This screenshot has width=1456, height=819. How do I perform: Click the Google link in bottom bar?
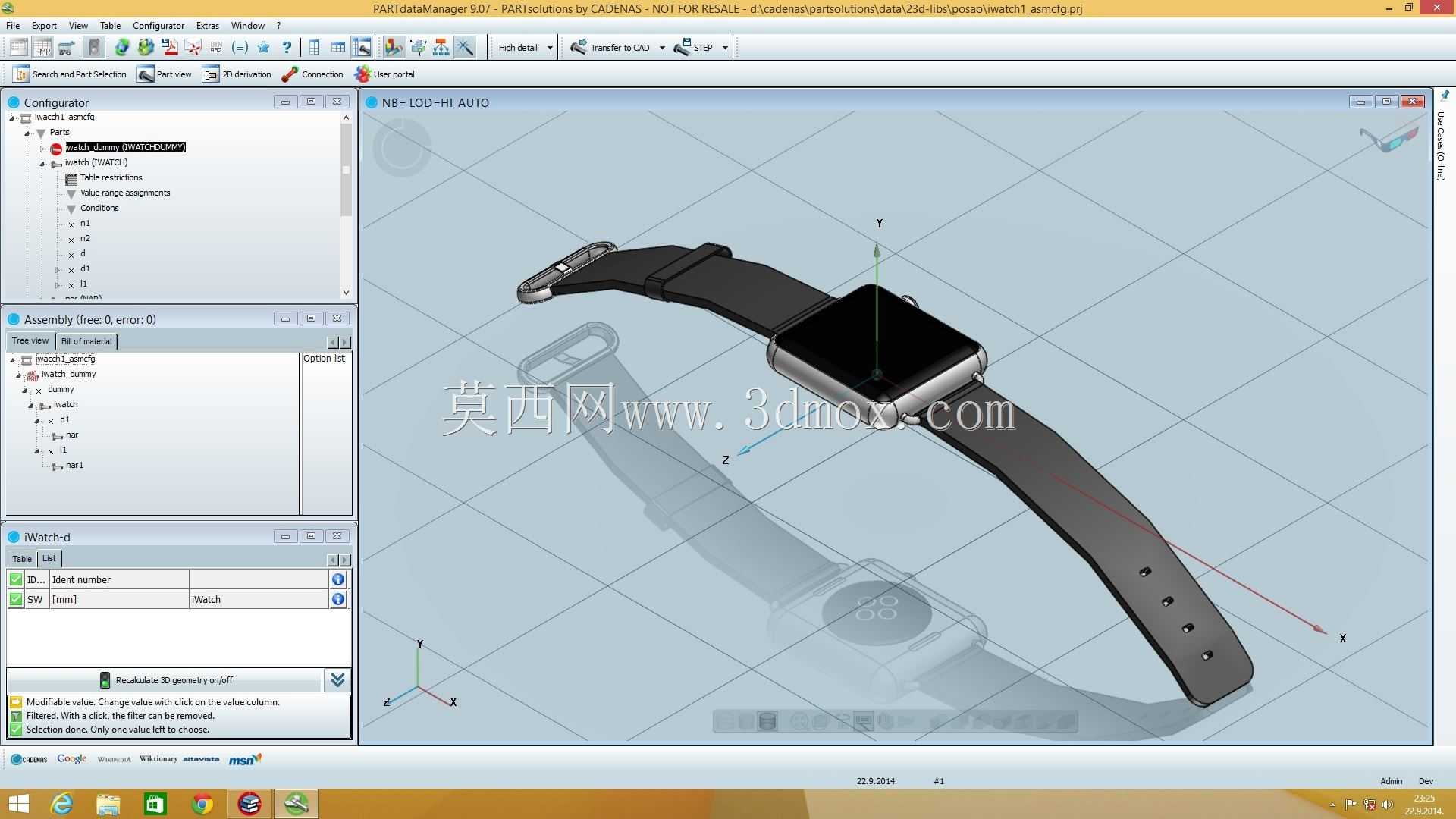(x=71, y=759)
